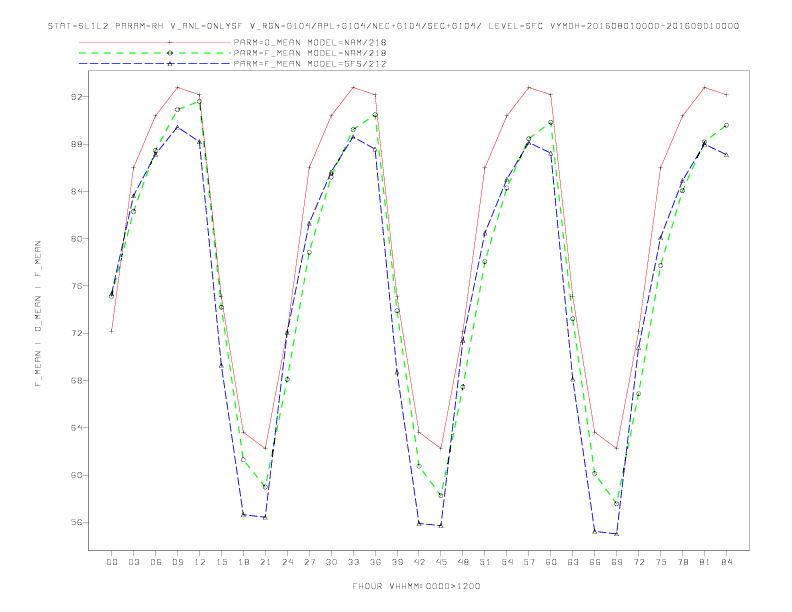792x612 pixels.
Task: Click x-axis tick label 12
Action: (x=200, y=562)
